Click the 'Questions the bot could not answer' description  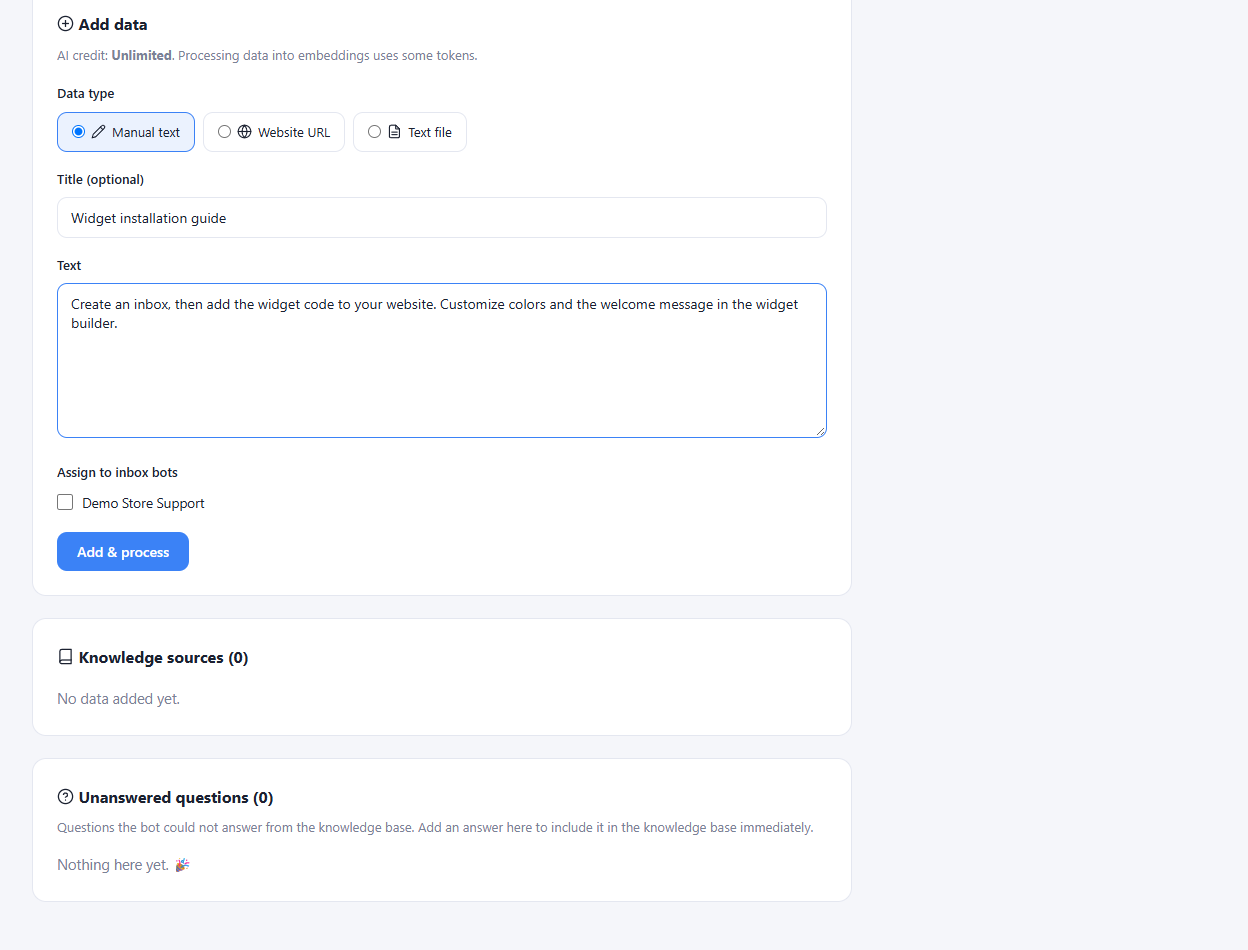tap(435, 828)
